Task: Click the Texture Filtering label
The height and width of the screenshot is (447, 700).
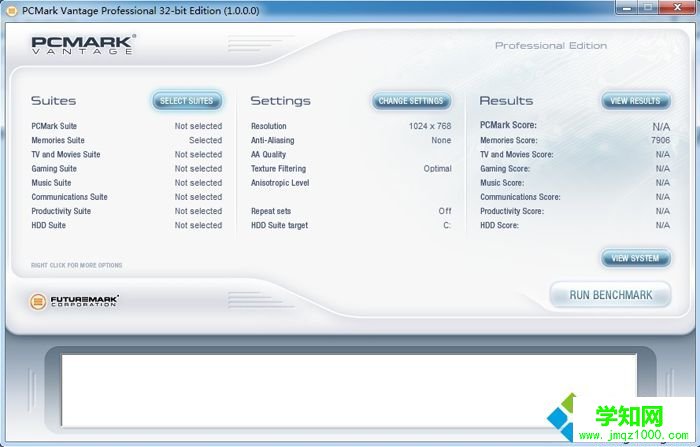Action: click(278, 169)
